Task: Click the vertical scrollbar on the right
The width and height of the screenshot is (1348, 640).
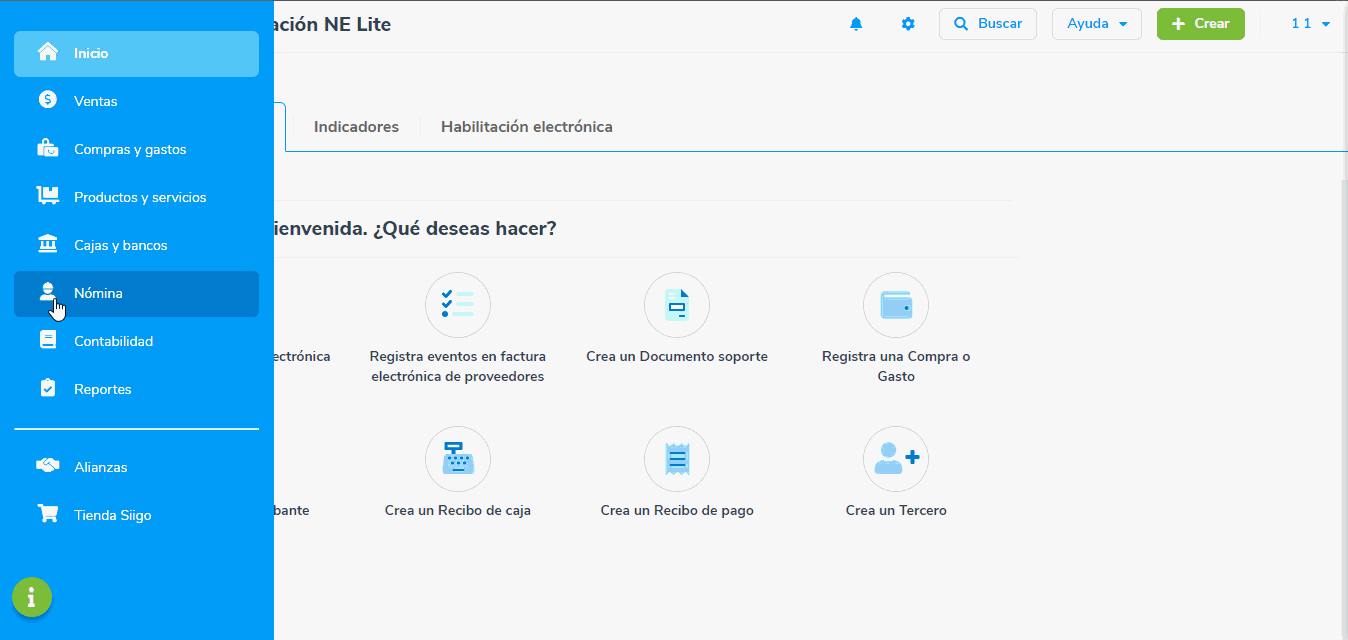Action: pyautogui.click(x=1343, y=400)
